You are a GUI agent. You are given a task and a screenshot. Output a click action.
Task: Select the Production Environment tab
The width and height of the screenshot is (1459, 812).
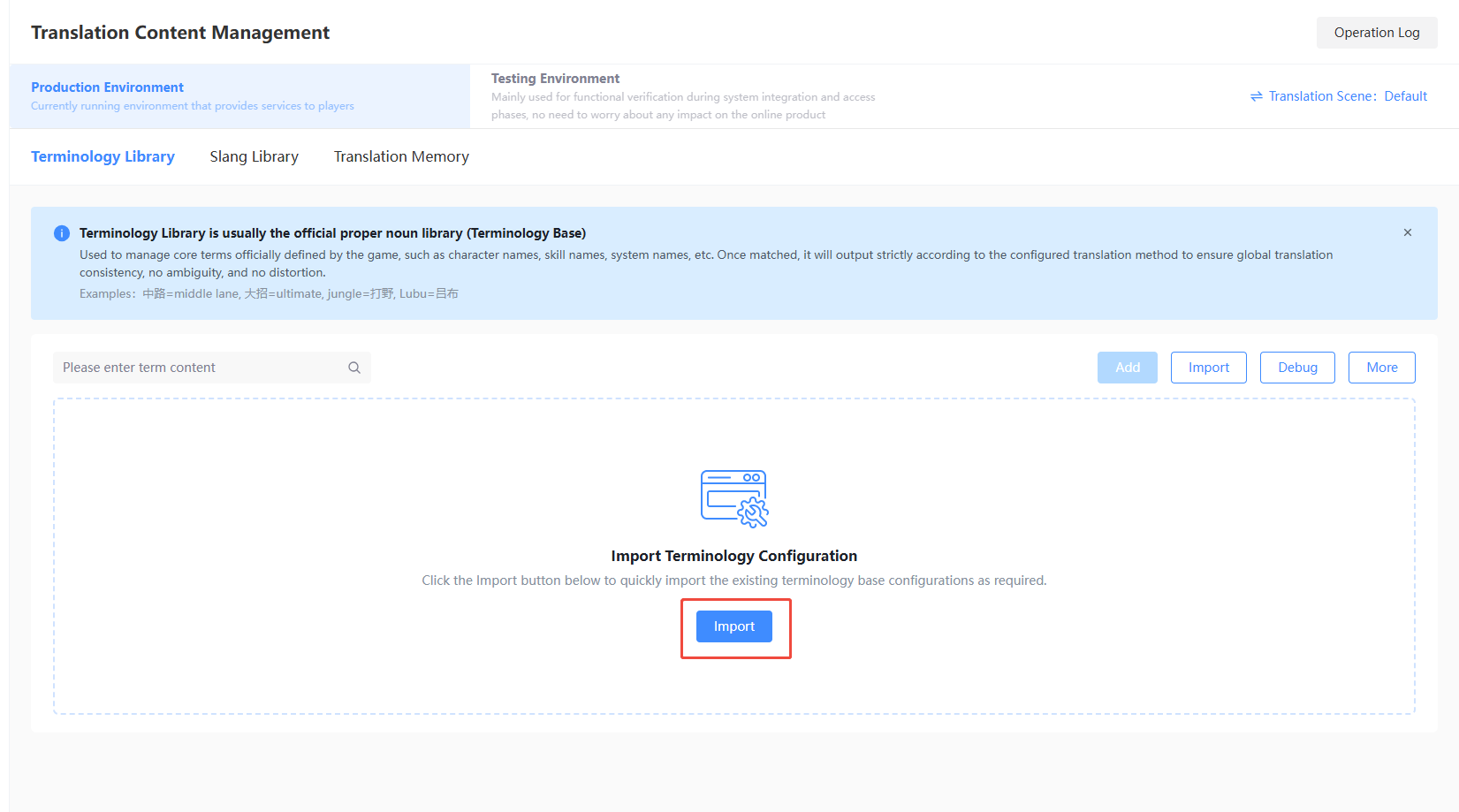pyautogui.click(x=239, y=96)
